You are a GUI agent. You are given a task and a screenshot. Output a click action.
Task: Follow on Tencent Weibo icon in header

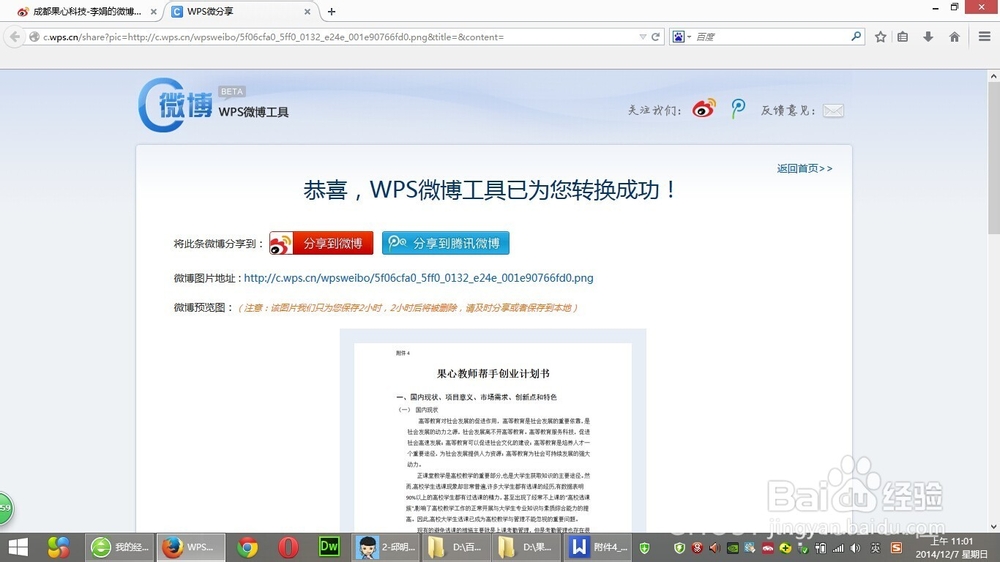tap(738, 109)
